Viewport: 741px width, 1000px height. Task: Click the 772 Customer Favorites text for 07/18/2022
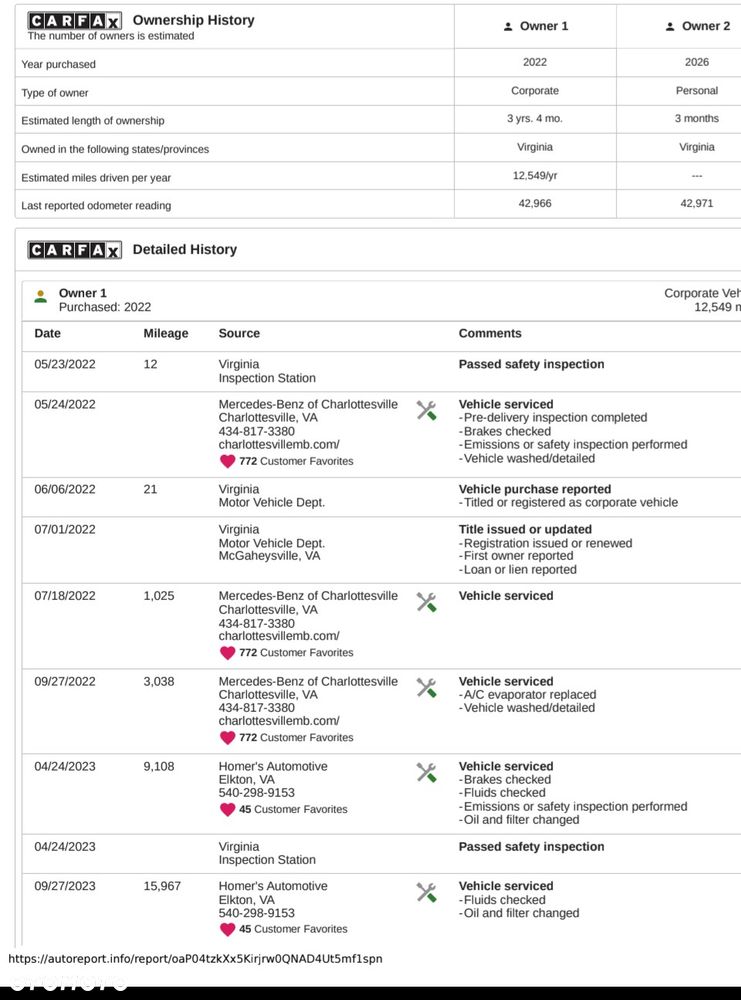[x=296, y=652]
